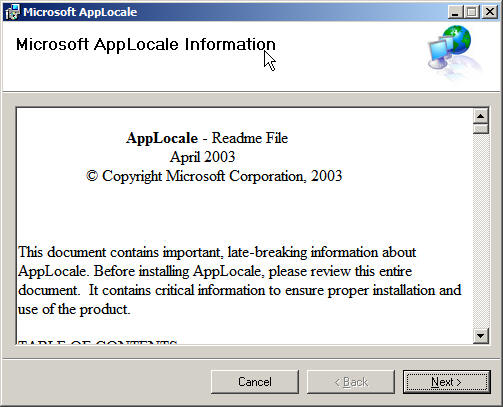Click the partially visible TABLE OF CONTENTS line
Screen dimensions: 503x407
[97, 342]
